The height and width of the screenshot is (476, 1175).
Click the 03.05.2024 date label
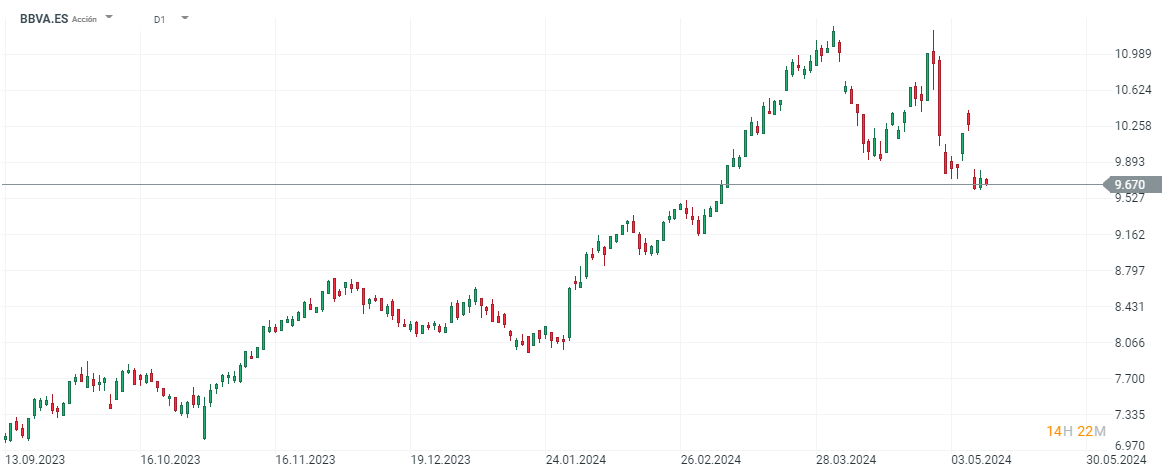tap(981, 460)
